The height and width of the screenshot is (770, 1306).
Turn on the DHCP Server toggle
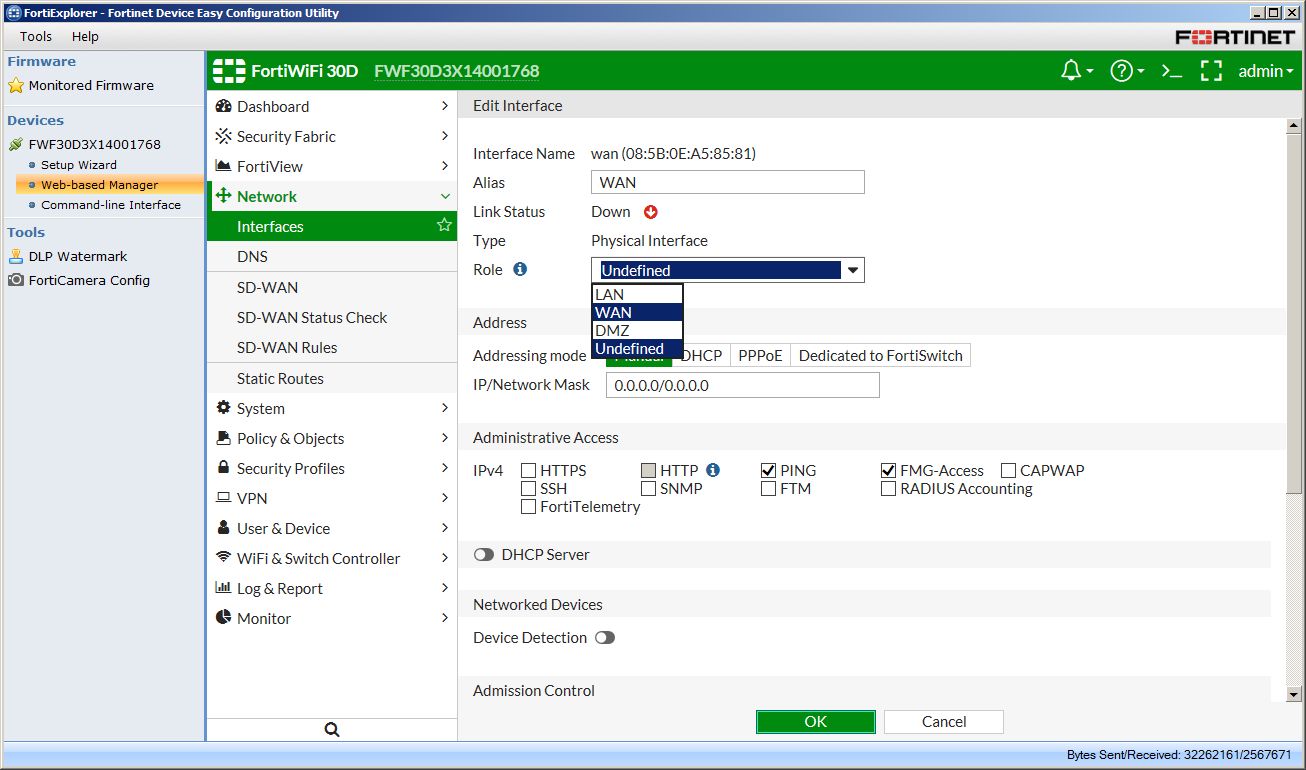click(x=484, y=555)
